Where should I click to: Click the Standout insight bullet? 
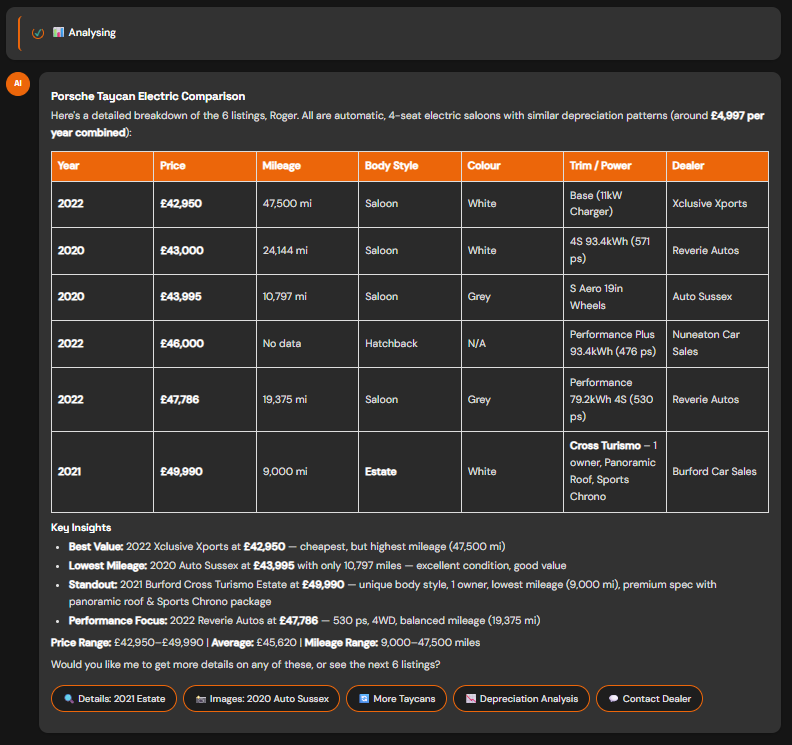[392, 593]
